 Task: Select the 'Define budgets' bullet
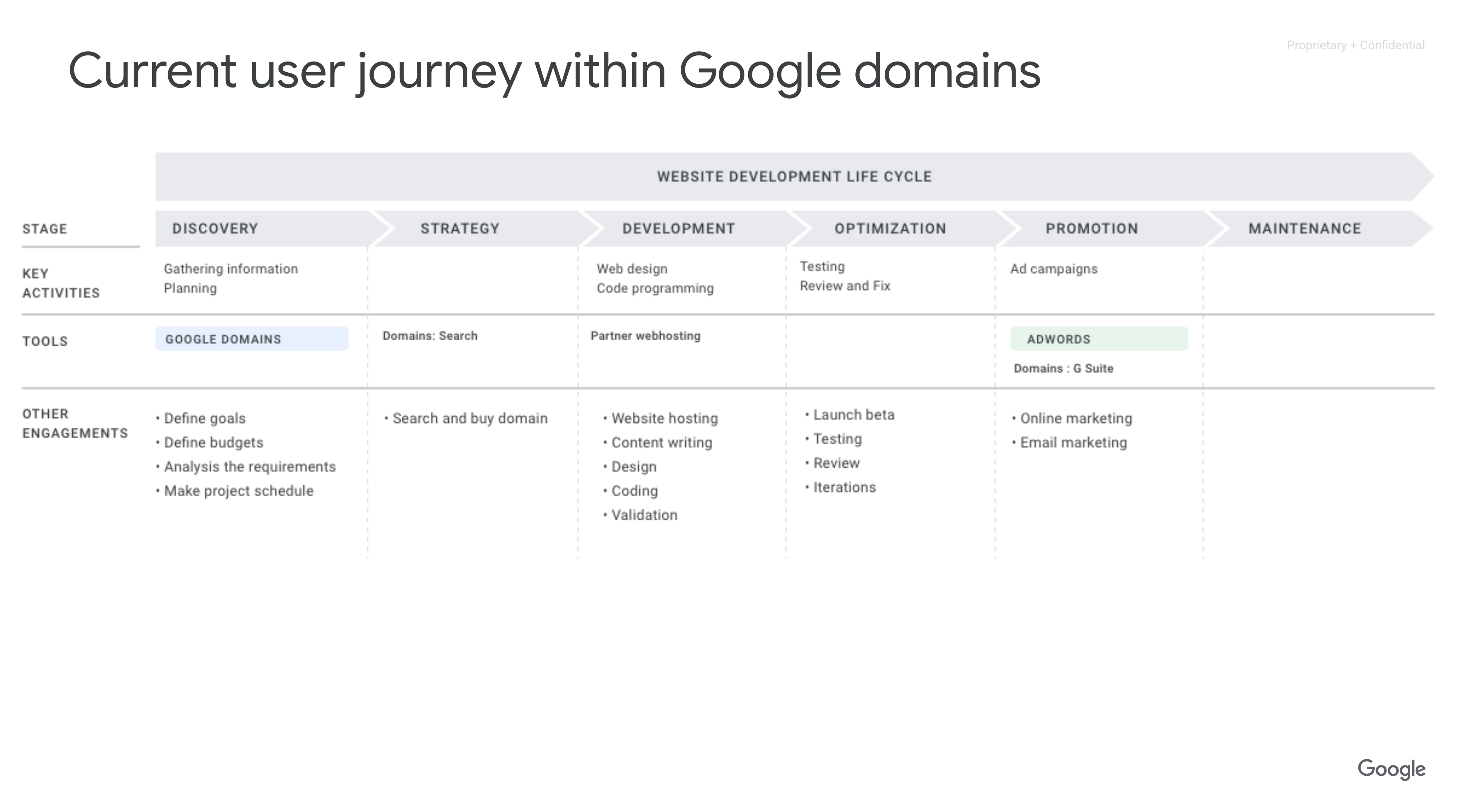210,443
